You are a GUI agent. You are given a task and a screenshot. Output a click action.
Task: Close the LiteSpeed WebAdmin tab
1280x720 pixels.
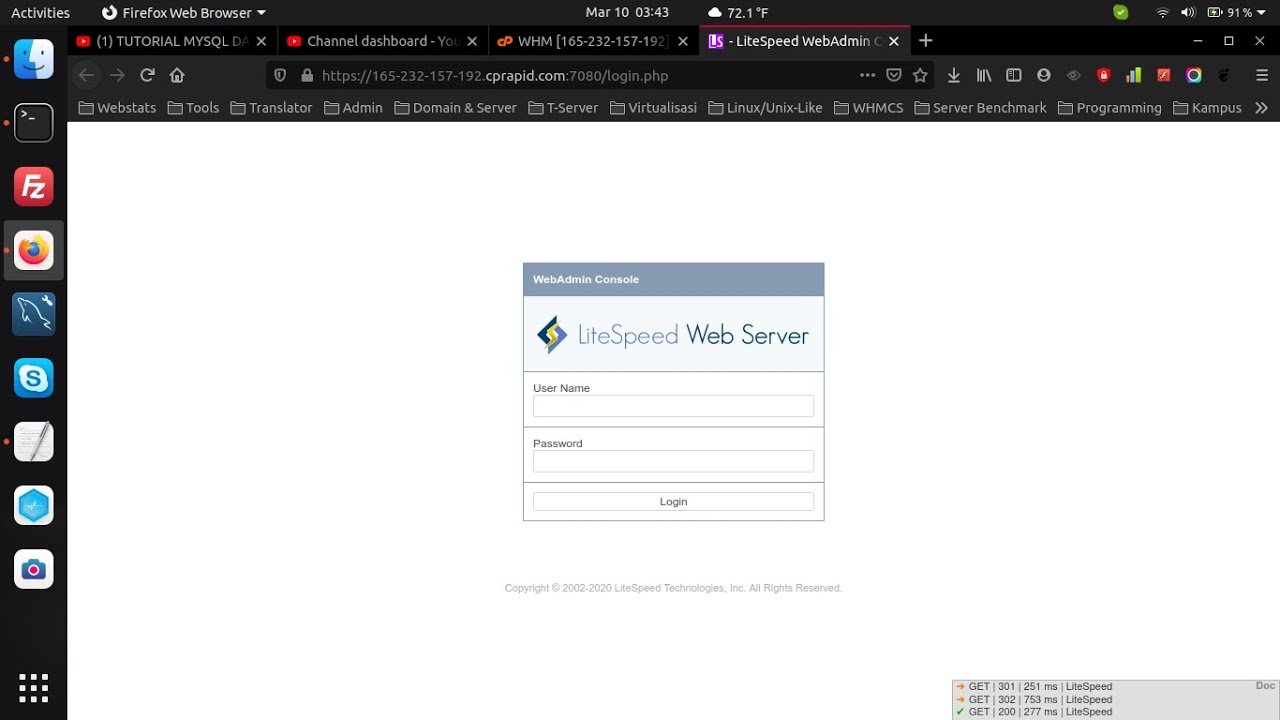[894, 41]
